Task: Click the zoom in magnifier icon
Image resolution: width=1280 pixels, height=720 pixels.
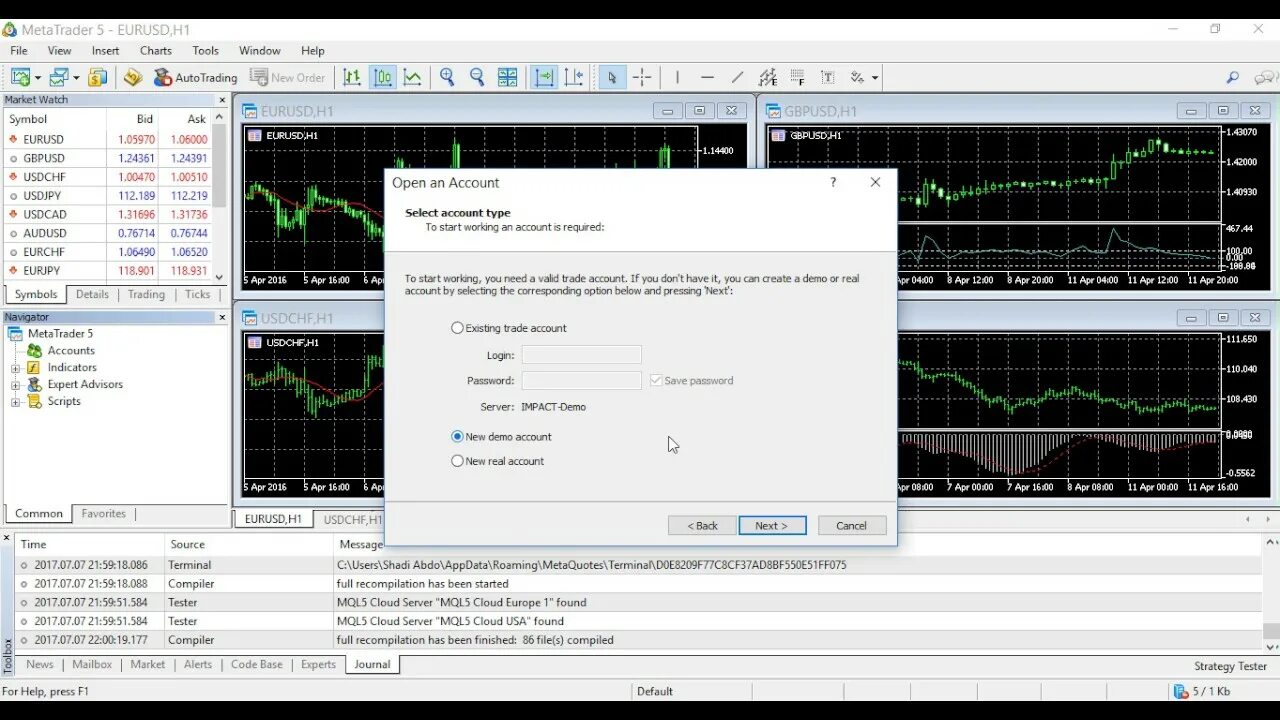Action: [447, 77]
